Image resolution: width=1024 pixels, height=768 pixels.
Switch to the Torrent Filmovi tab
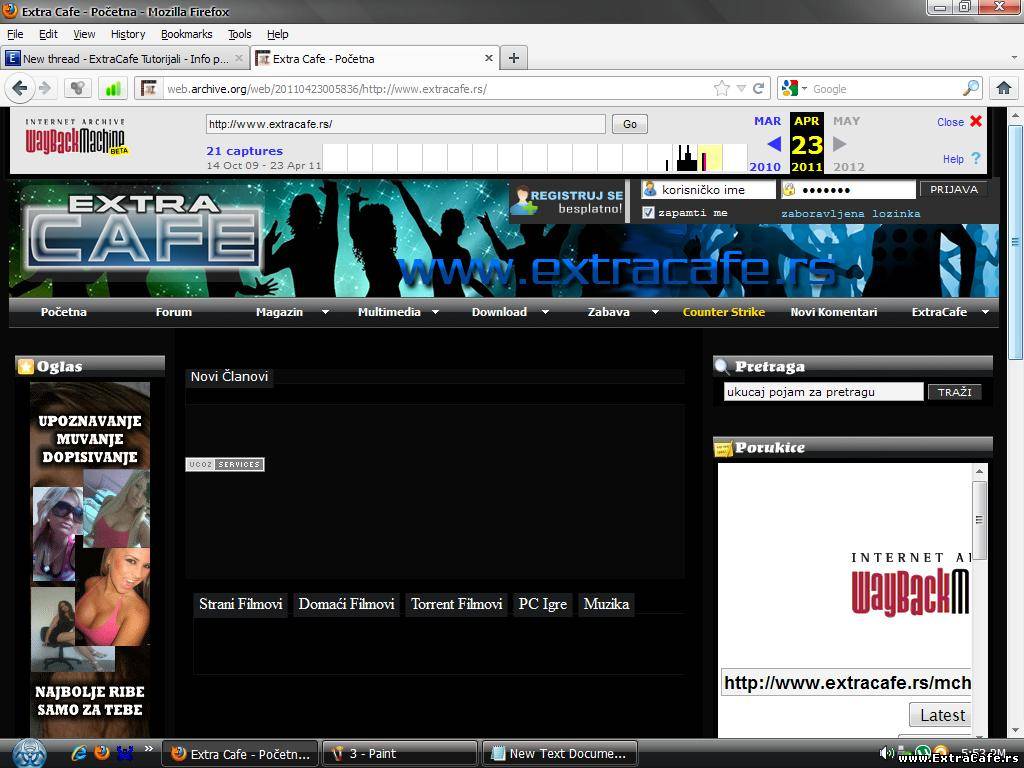coord(456,604)
